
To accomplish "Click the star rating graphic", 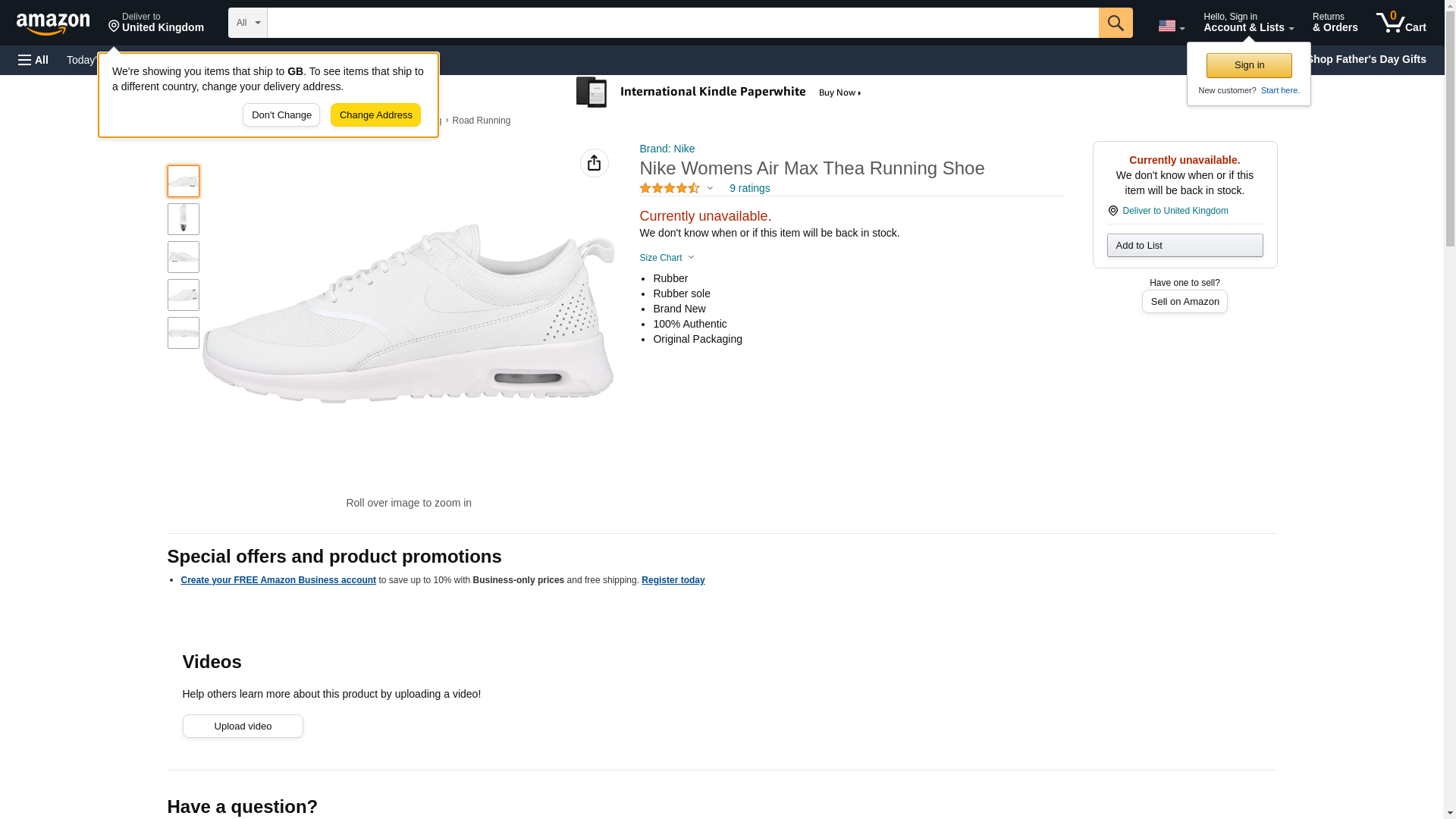I will (670, 188).
